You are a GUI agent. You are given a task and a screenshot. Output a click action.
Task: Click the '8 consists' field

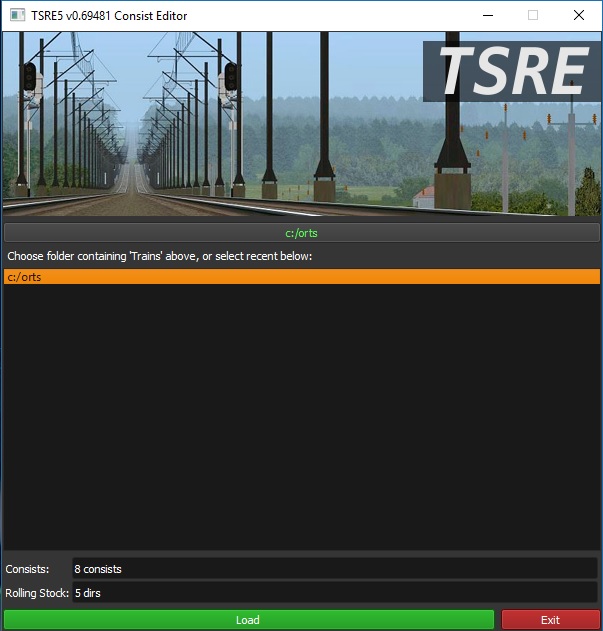coord(334,569)
